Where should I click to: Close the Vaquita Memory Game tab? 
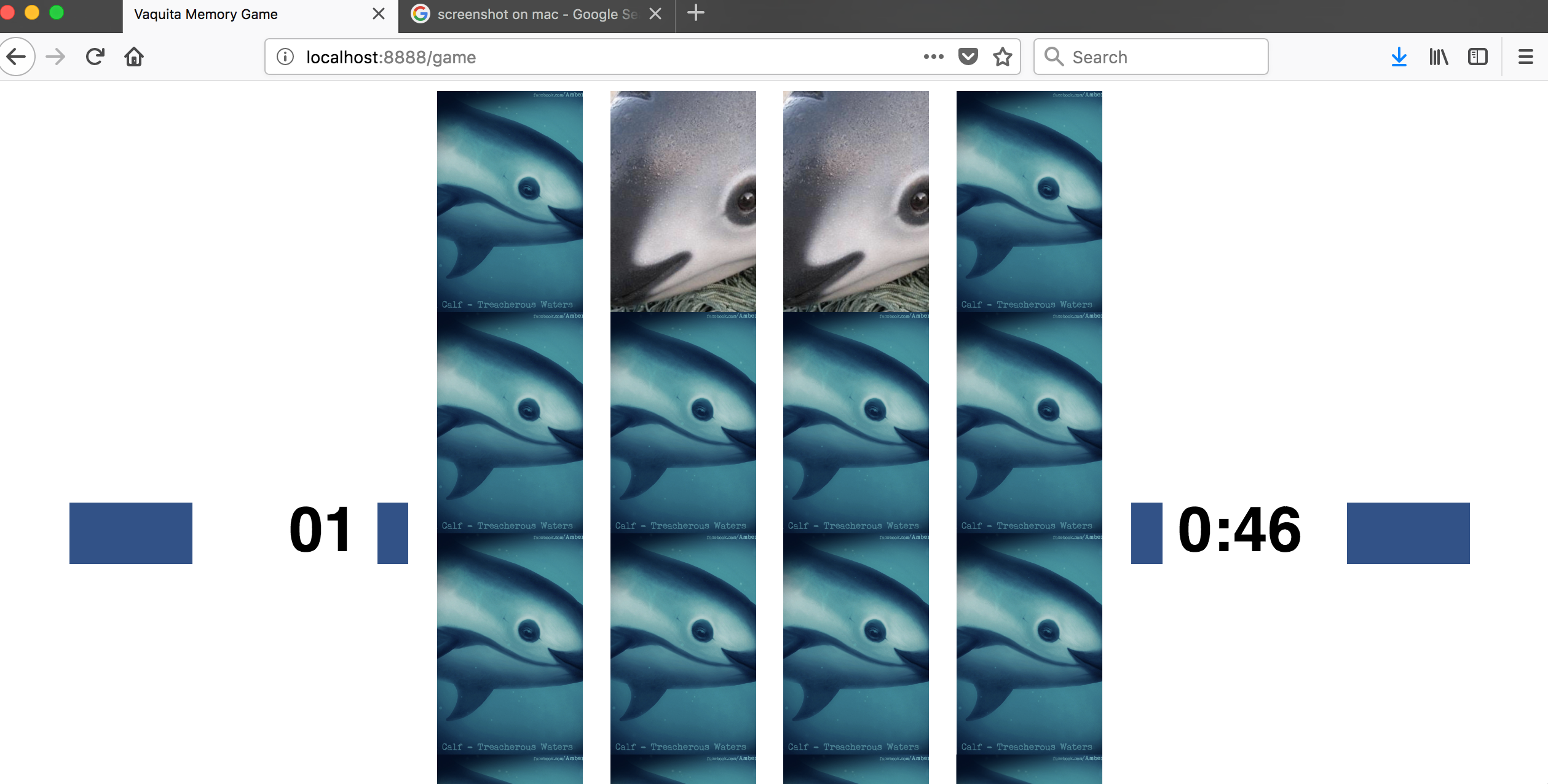coord(379,14)
